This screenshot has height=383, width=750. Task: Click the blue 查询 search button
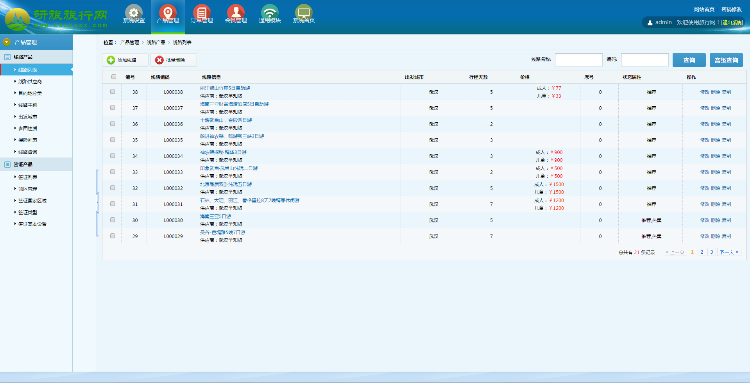pos(689,60)
